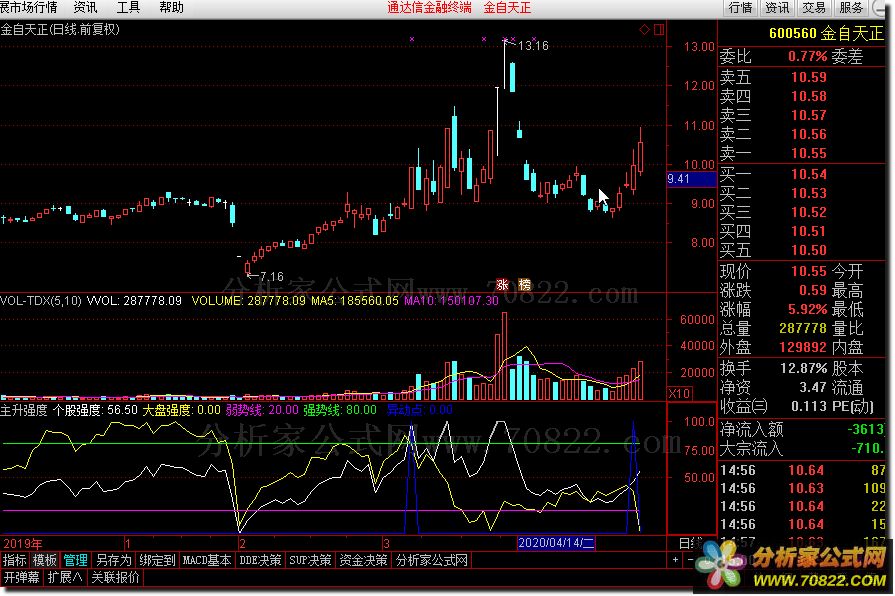The image size is (895, 596).
Task: Click the plus zoom button on the bottom bar
Action: (x=675, y=559)
